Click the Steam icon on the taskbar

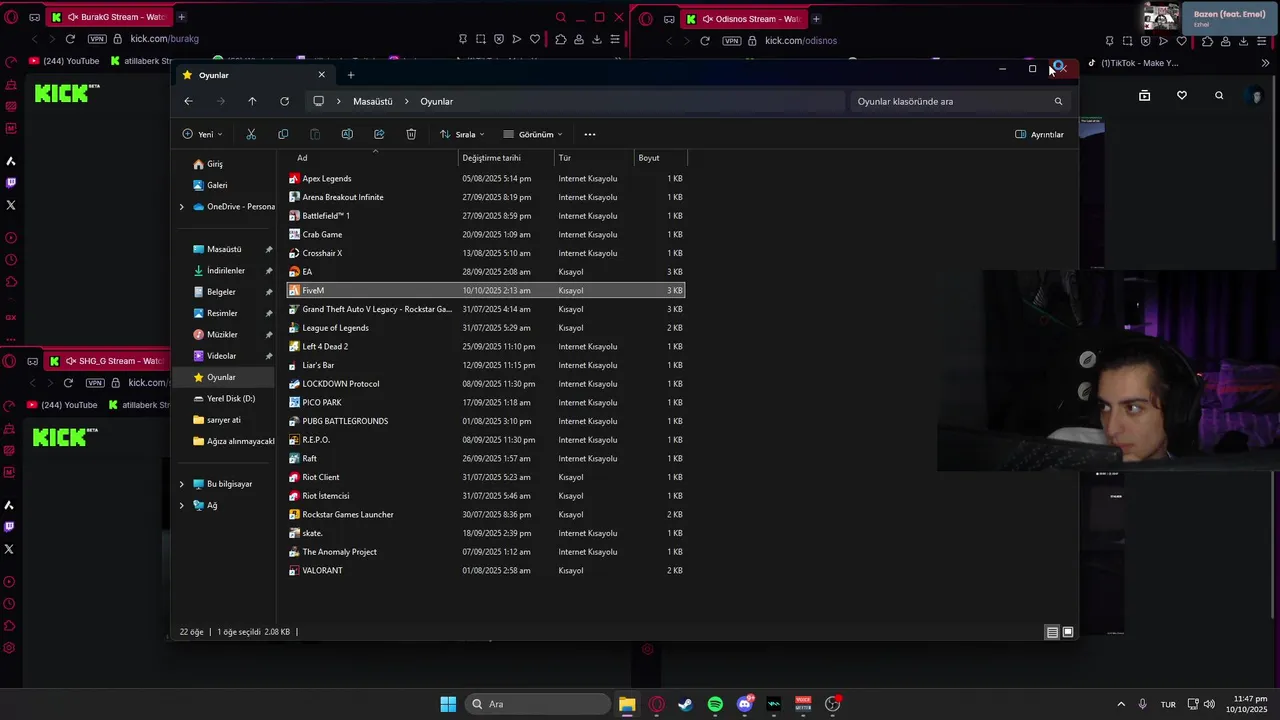(685, 704)
